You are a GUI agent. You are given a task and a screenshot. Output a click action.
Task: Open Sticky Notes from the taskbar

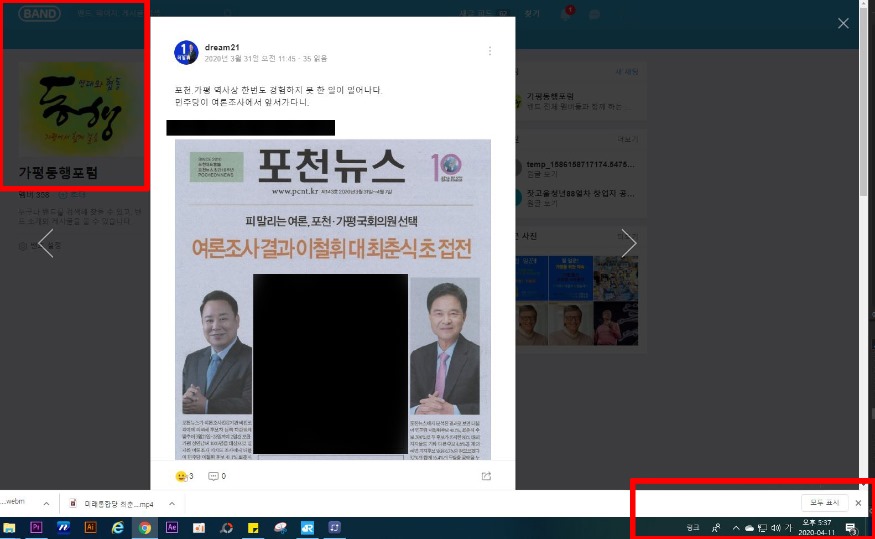pyautogui.click(x=253, y=527)
